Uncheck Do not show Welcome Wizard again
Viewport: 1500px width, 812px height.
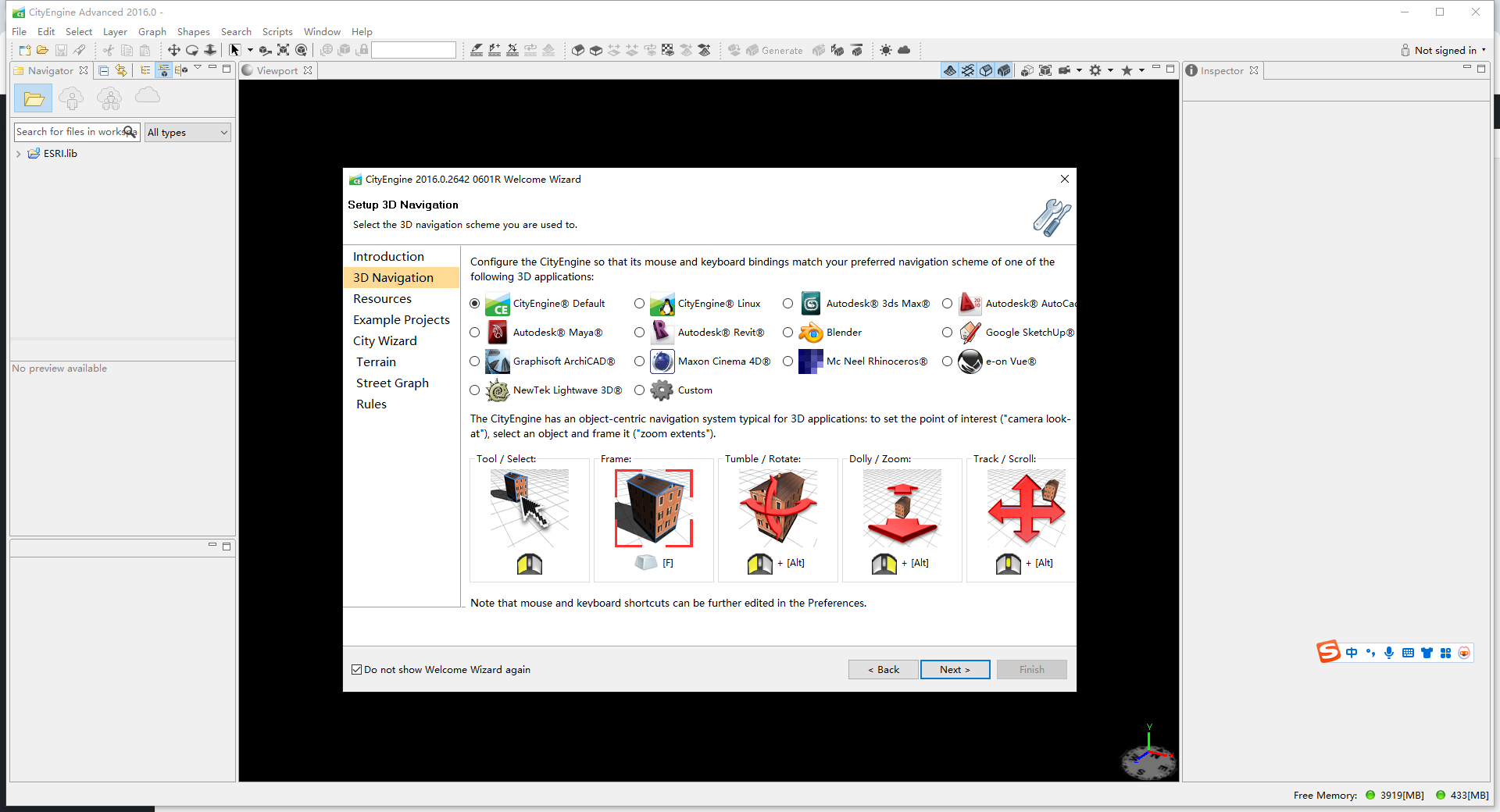tap(357, 670)
